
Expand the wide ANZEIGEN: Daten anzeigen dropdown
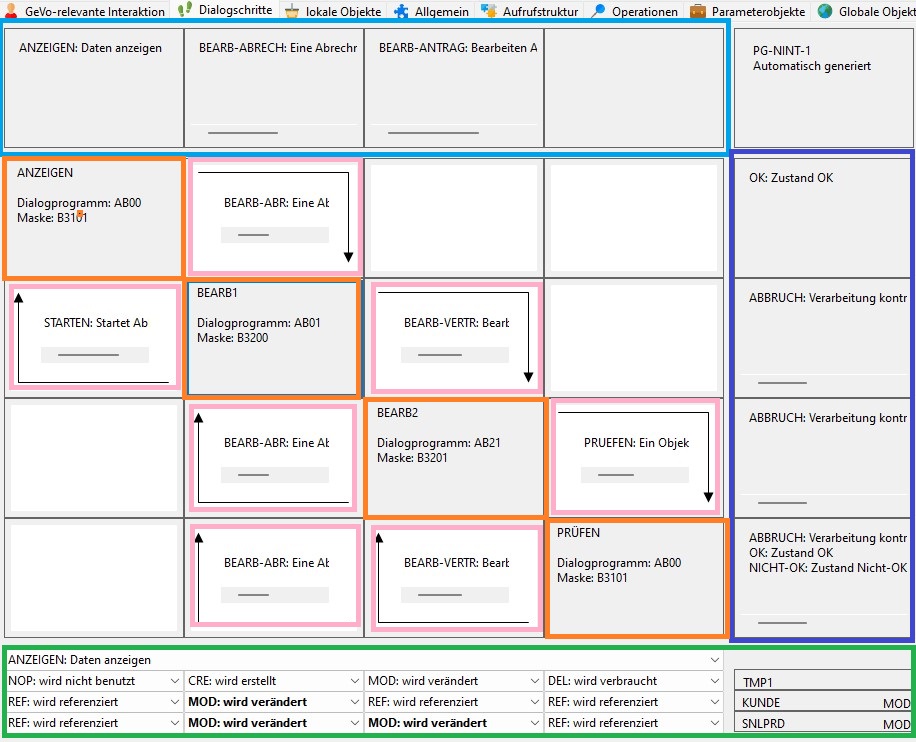point(714,660)
